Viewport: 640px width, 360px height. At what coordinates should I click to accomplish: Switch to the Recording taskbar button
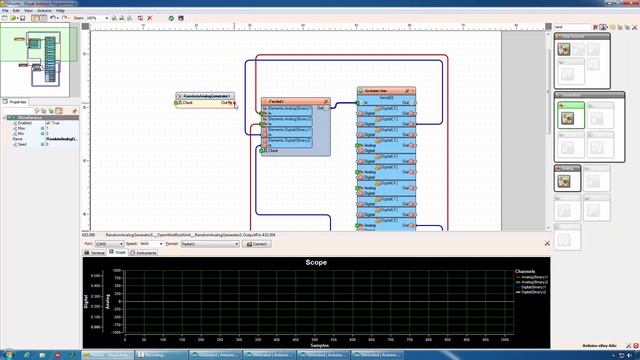coord(161,355)
